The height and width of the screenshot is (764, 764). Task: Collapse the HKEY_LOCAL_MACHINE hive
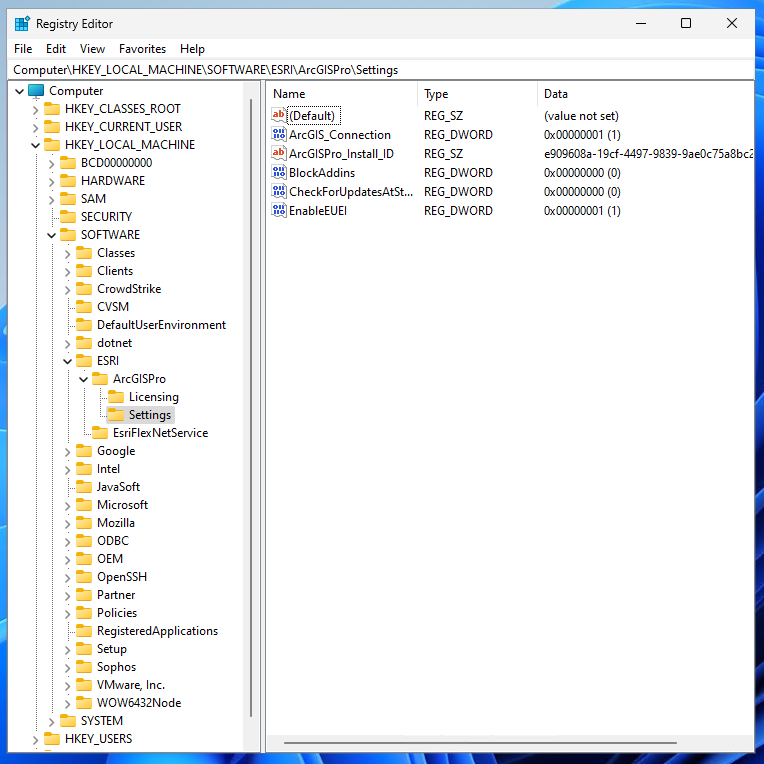coord(36,145)
